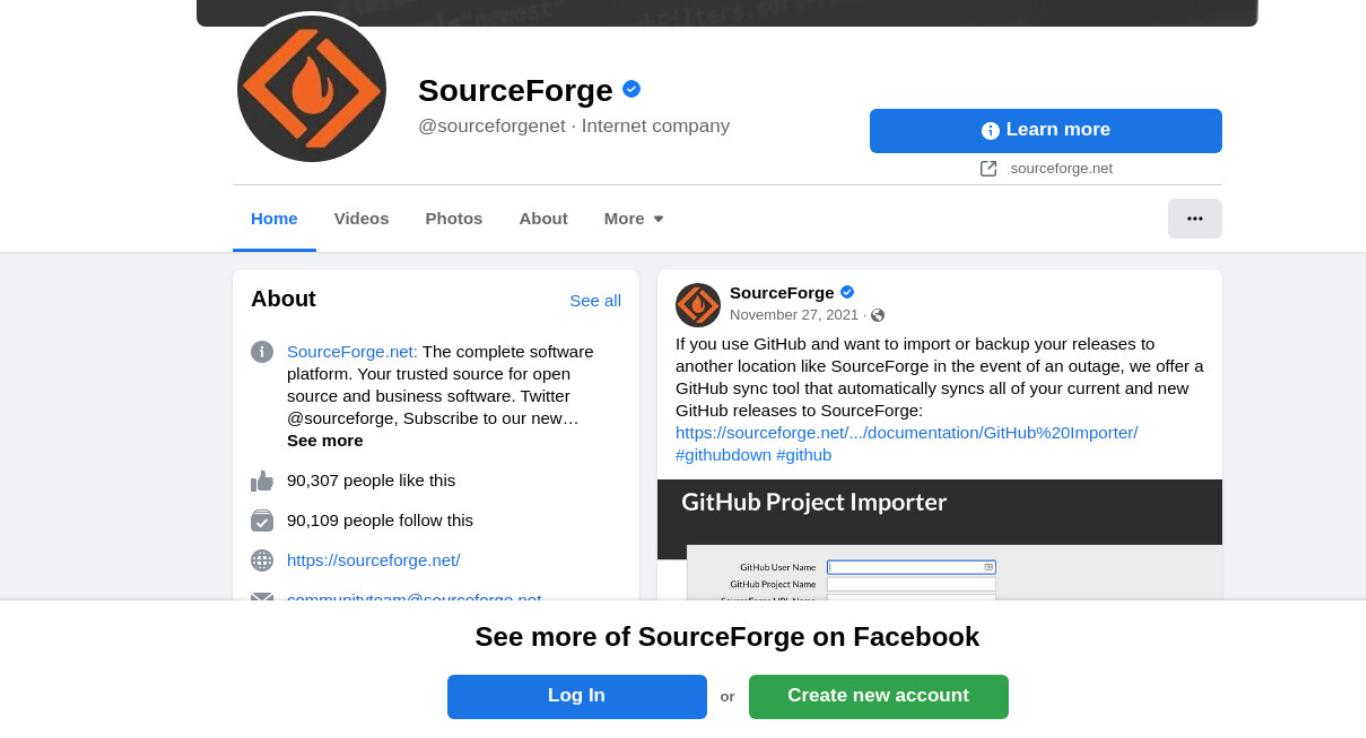
Task: Click the follow checkmark icon in About
Action: pyautogui.click(x=262, y=521)
